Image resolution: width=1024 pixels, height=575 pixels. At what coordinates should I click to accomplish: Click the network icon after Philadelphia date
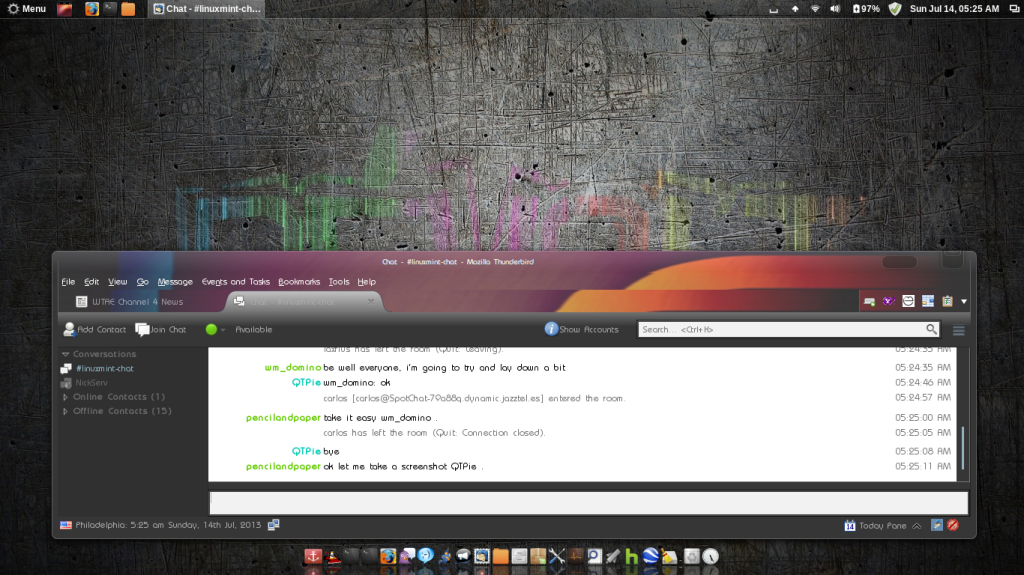pyautogui.click(x=274, y=525)
